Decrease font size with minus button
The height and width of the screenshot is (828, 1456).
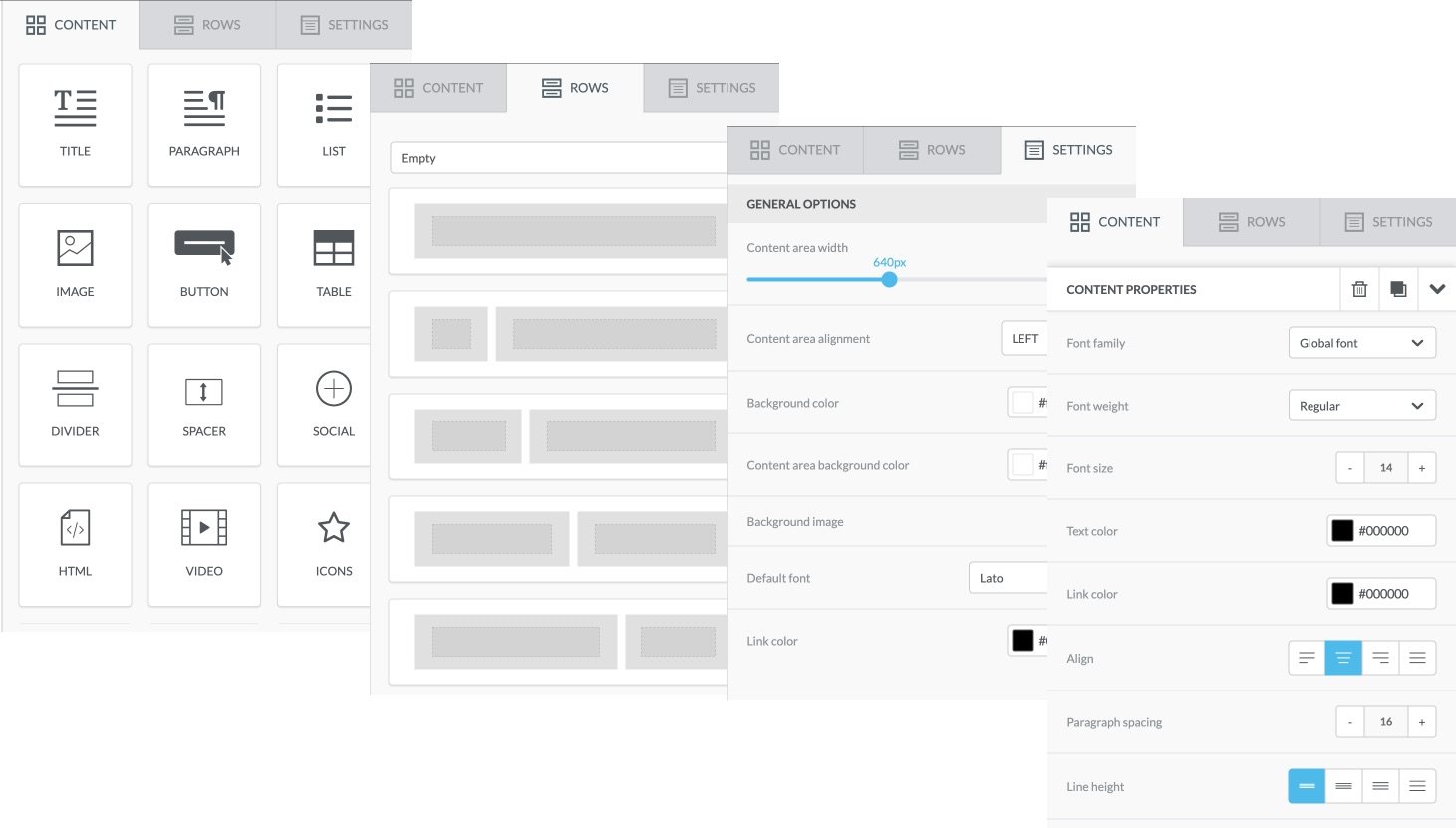tap(1350, 468)
